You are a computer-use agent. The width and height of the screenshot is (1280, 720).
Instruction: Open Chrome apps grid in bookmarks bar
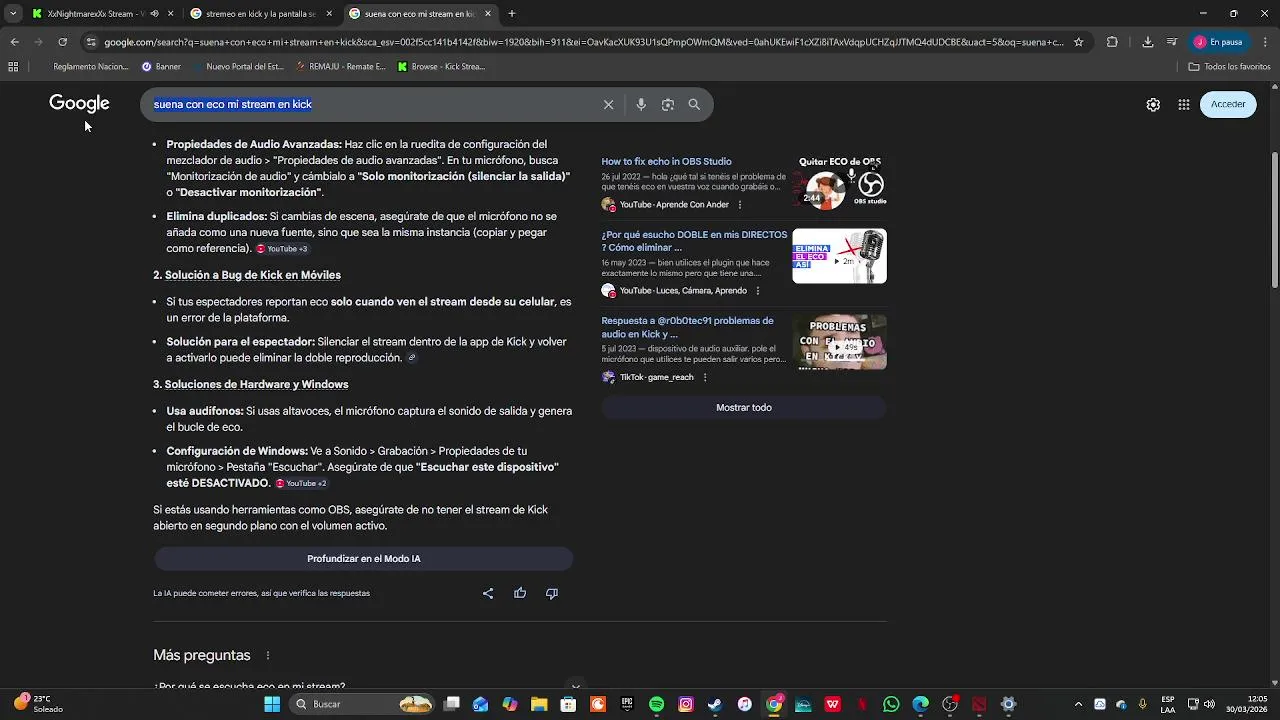13,66
